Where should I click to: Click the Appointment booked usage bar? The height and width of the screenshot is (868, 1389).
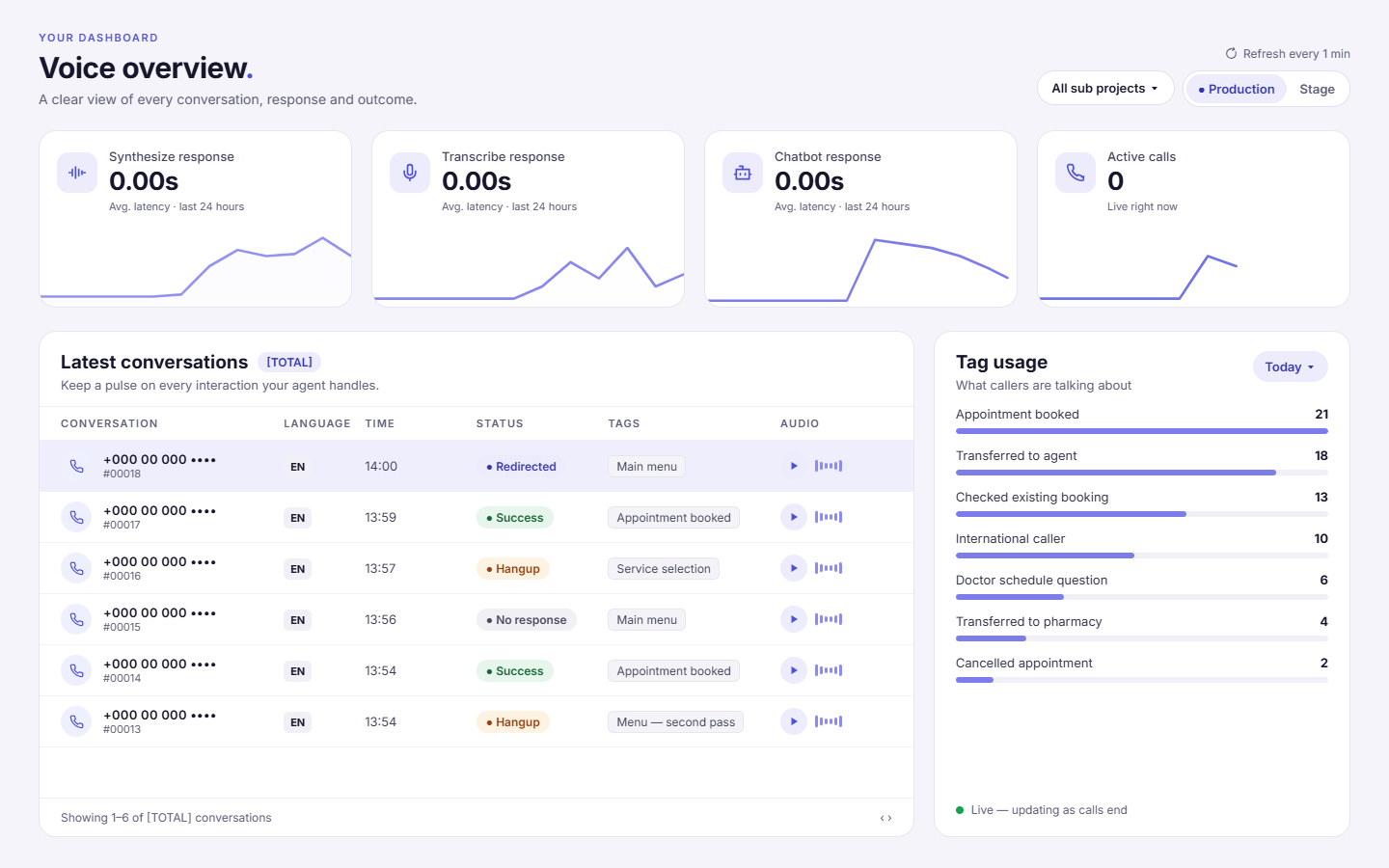1142,431
